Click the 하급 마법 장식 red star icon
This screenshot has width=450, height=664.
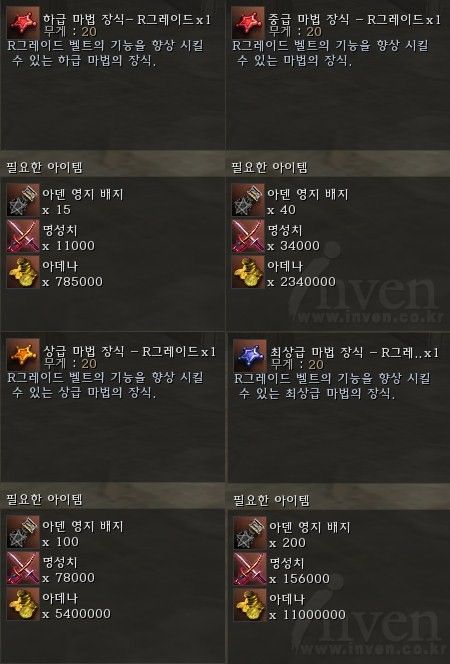coord(23,23)
